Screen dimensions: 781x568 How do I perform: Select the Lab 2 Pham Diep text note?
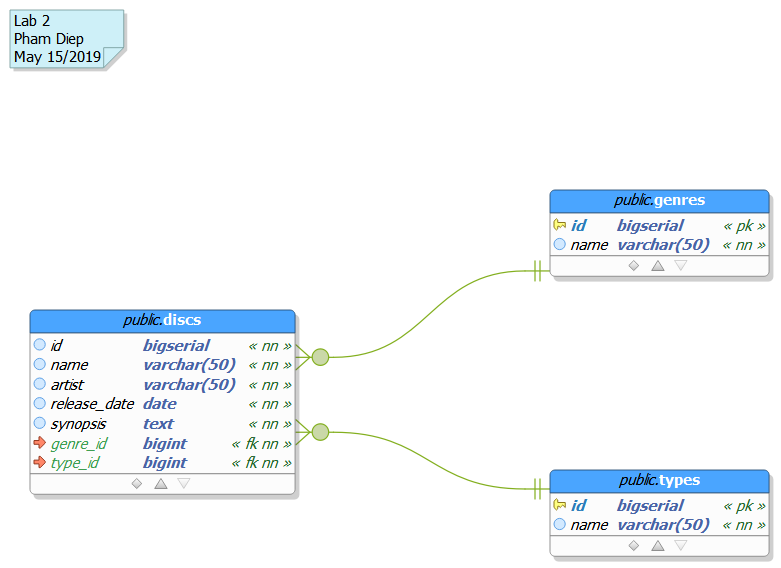point(62,39)
